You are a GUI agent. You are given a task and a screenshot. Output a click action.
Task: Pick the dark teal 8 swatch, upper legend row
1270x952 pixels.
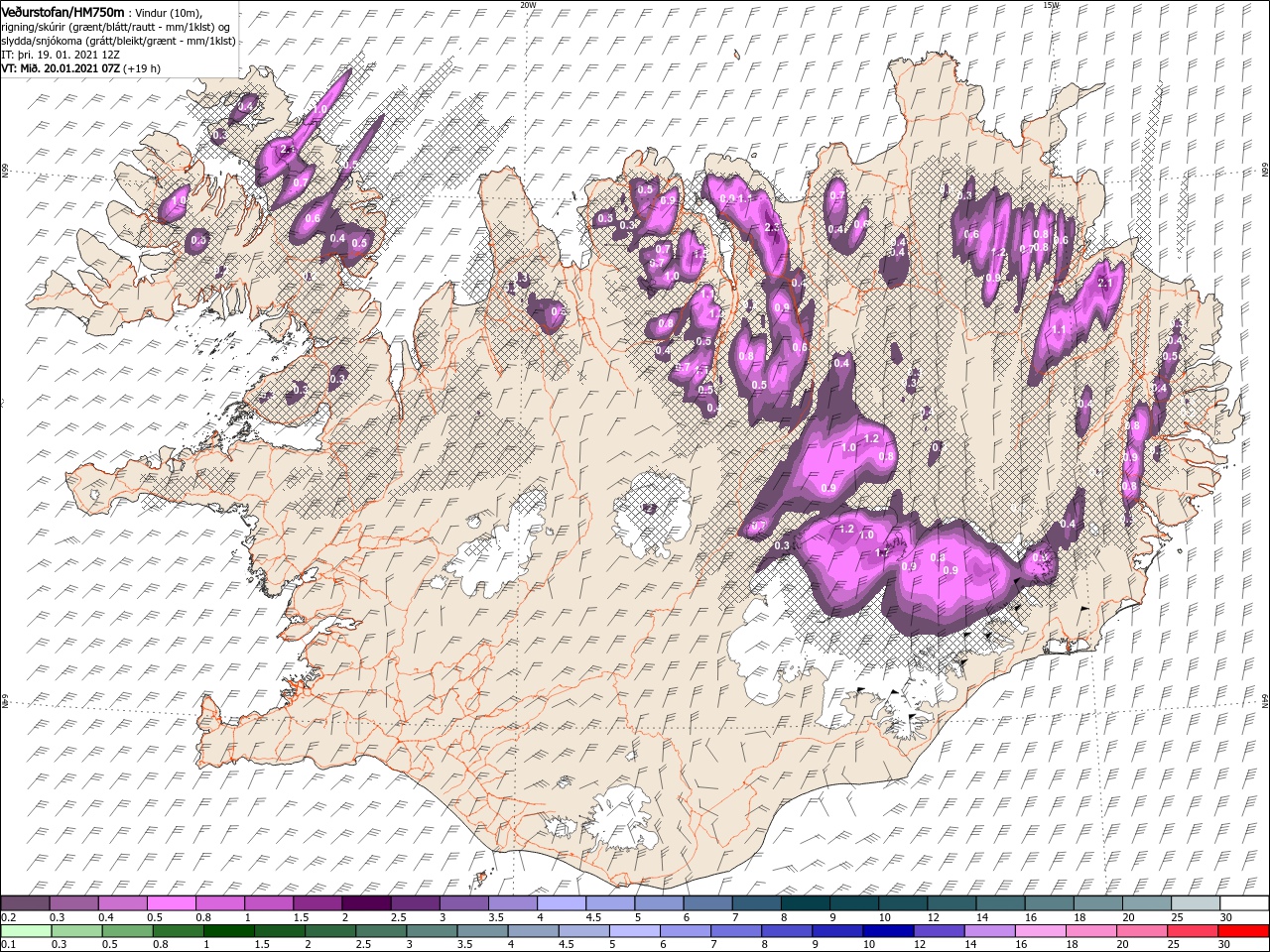tap(806, 902)
